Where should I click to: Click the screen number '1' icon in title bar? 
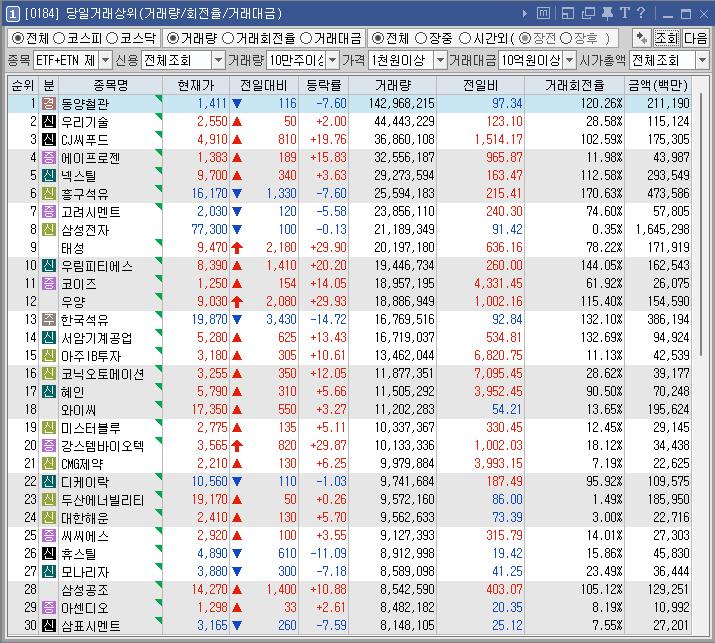tap(12, 14)
